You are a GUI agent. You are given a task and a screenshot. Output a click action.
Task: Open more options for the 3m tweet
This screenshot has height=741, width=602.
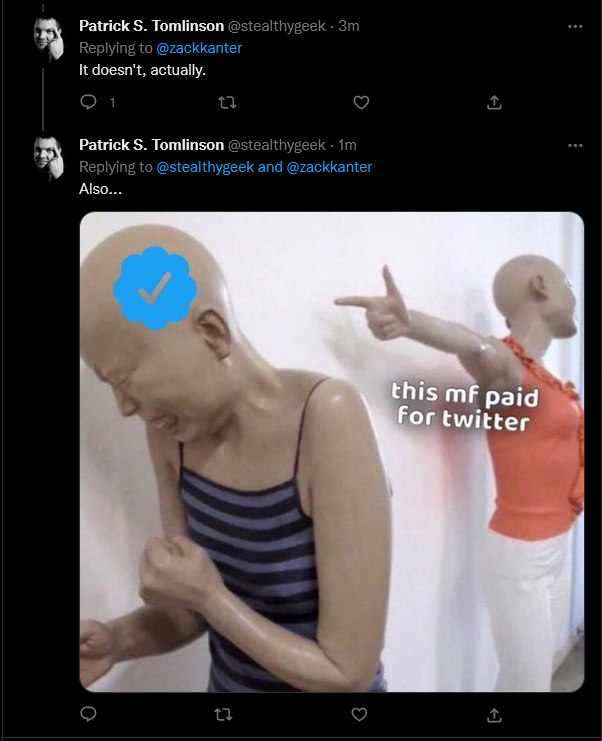575,26
